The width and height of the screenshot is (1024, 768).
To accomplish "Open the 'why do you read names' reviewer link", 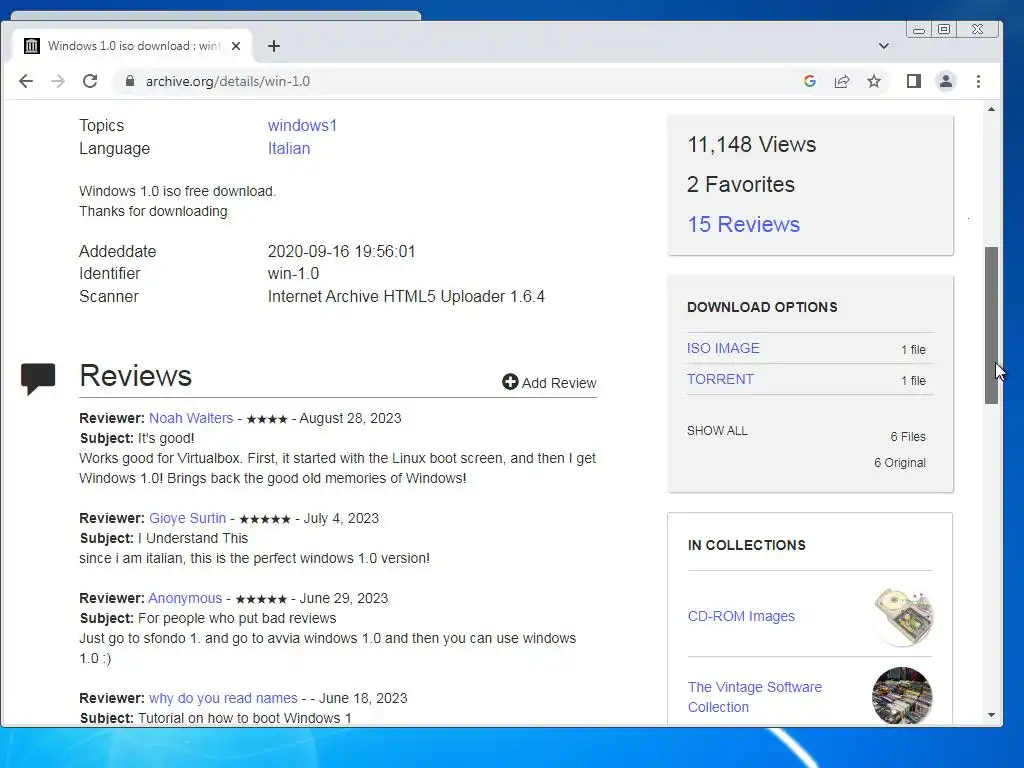I will 223,698.
